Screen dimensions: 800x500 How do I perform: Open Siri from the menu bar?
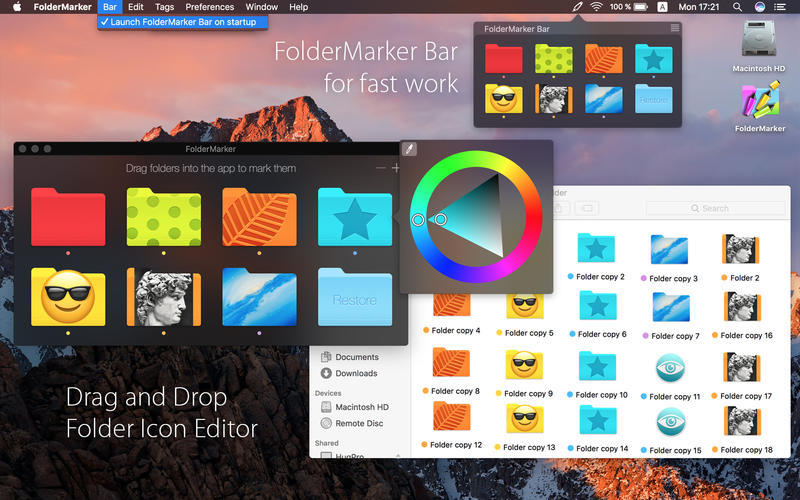pyautogui.click(x=760, y=7)
